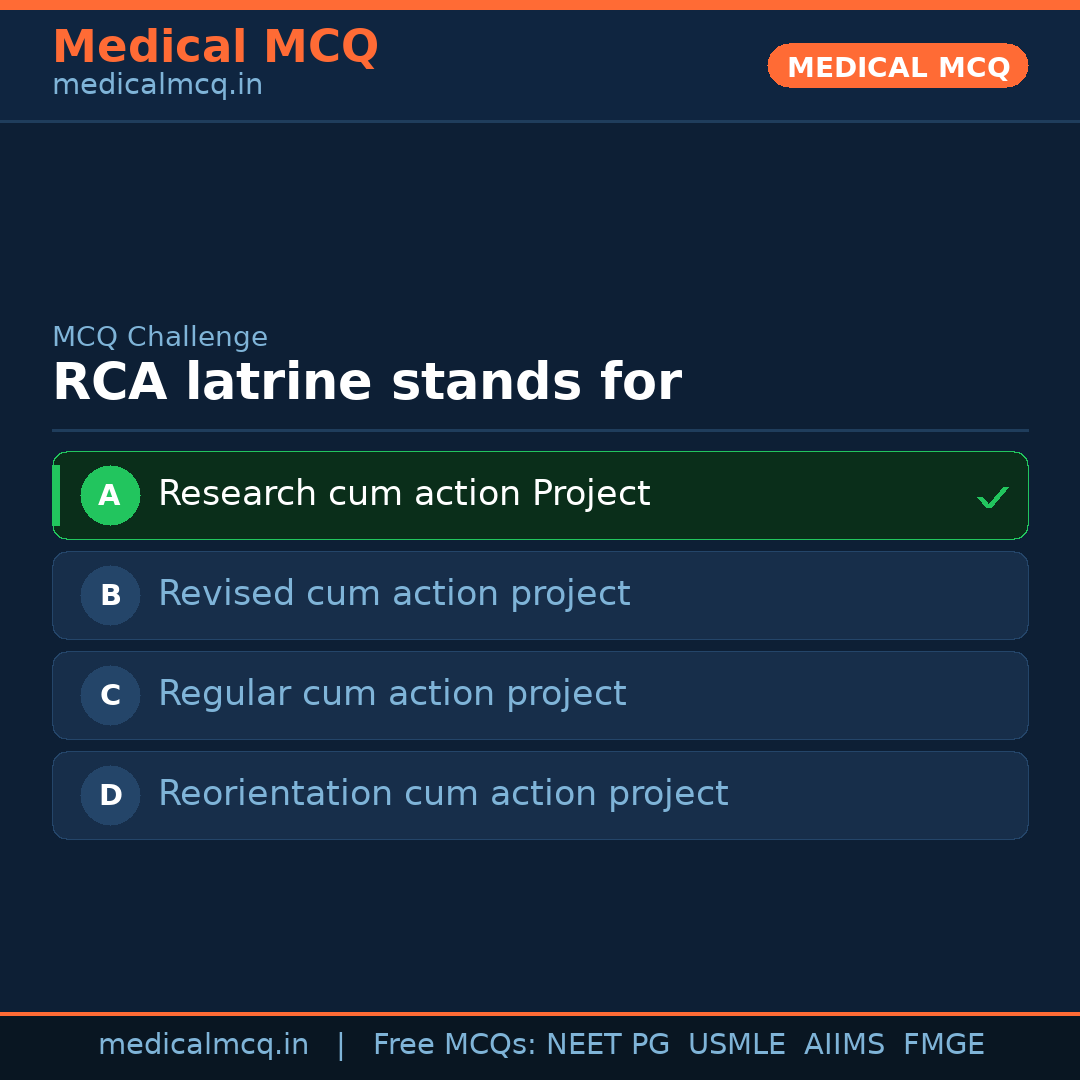Choose answer "Revised cum action project"
1080x1080 pixels.
point(394,594)
